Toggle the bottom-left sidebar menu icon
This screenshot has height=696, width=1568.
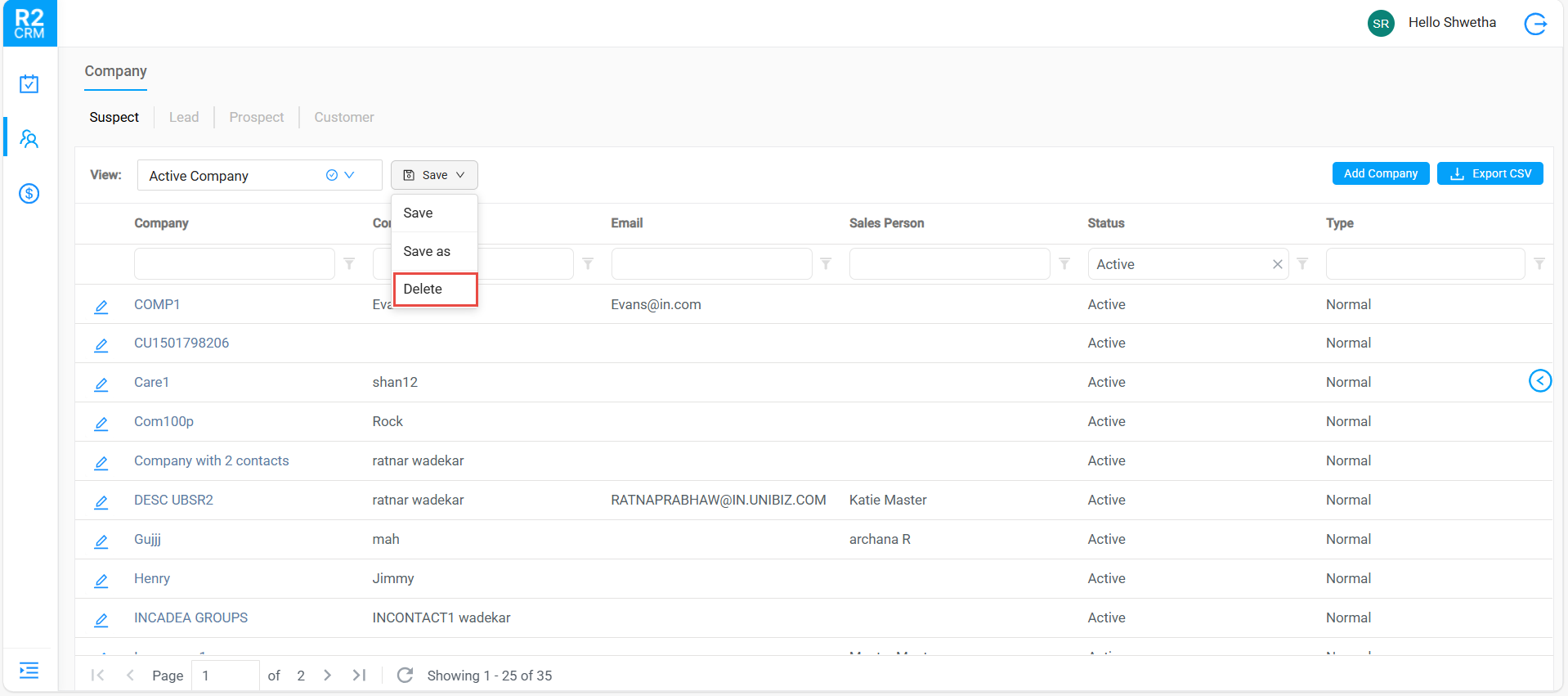(x=29, y=671)
